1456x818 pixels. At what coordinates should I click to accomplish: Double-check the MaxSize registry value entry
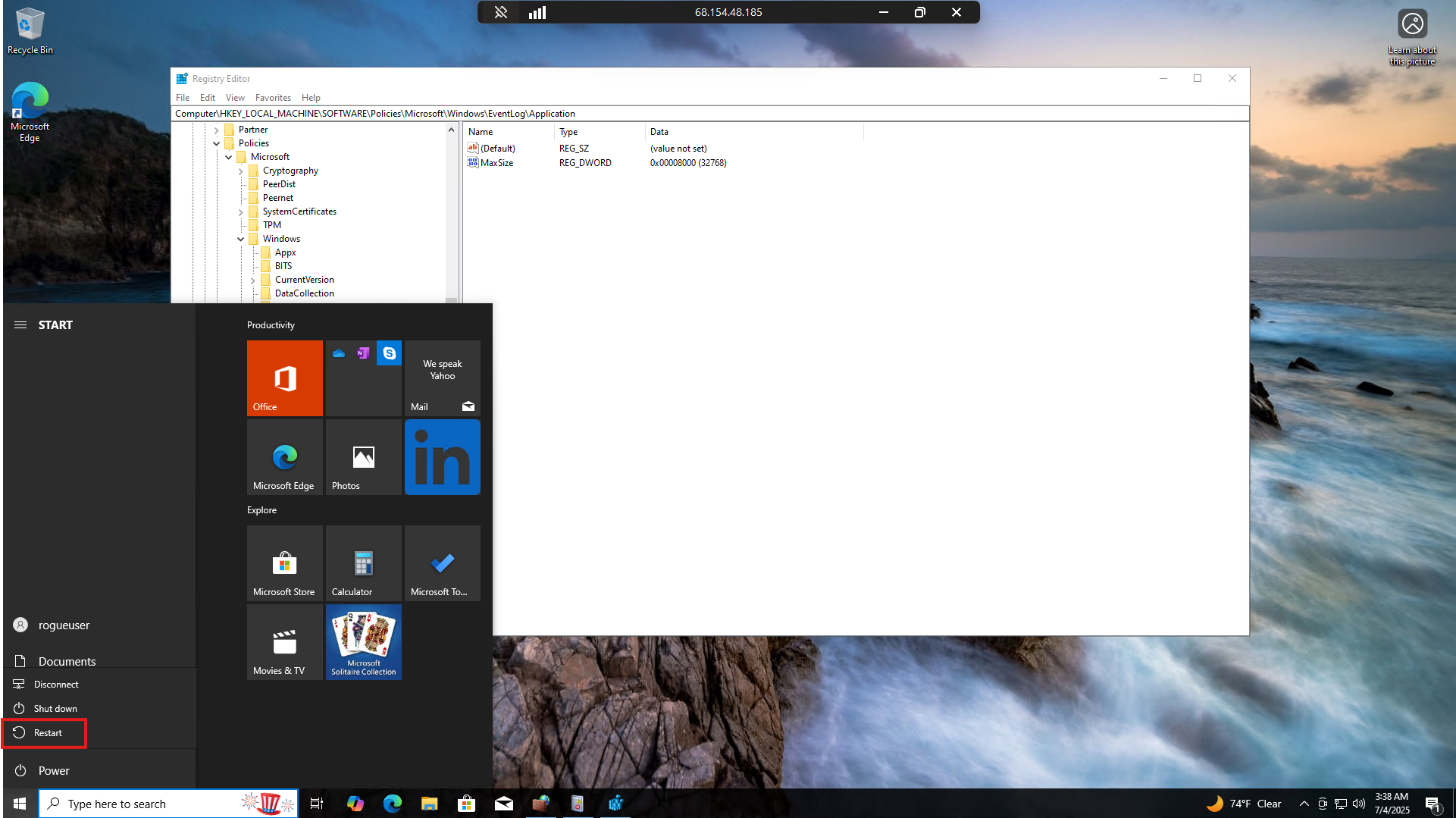click(496, 163)
